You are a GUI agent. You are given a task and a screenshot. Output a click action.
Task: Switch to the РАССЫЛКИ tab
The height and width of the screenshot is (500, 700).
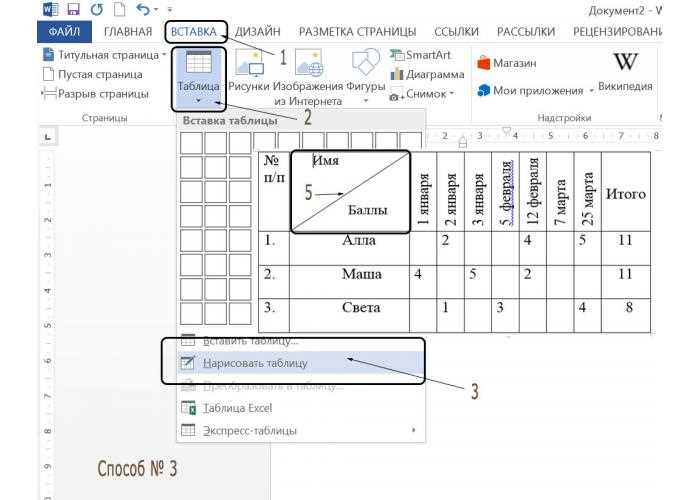(526, 32)
